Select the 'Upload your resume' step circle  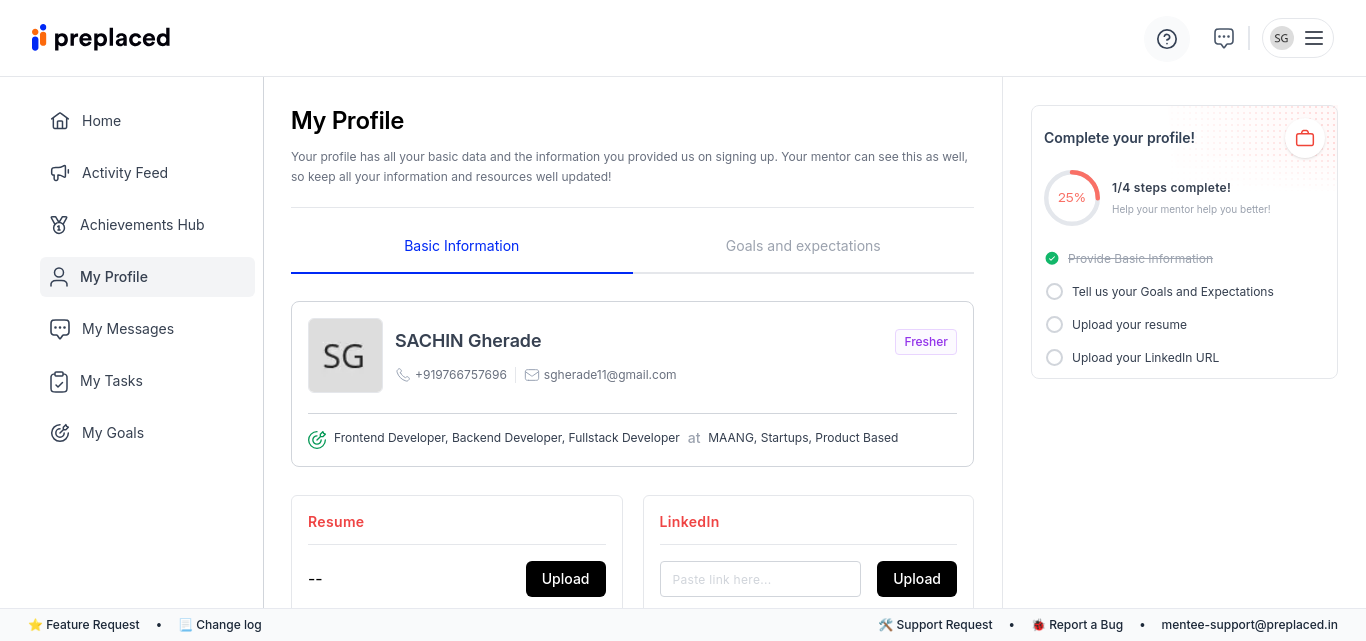click(1054, 325)
